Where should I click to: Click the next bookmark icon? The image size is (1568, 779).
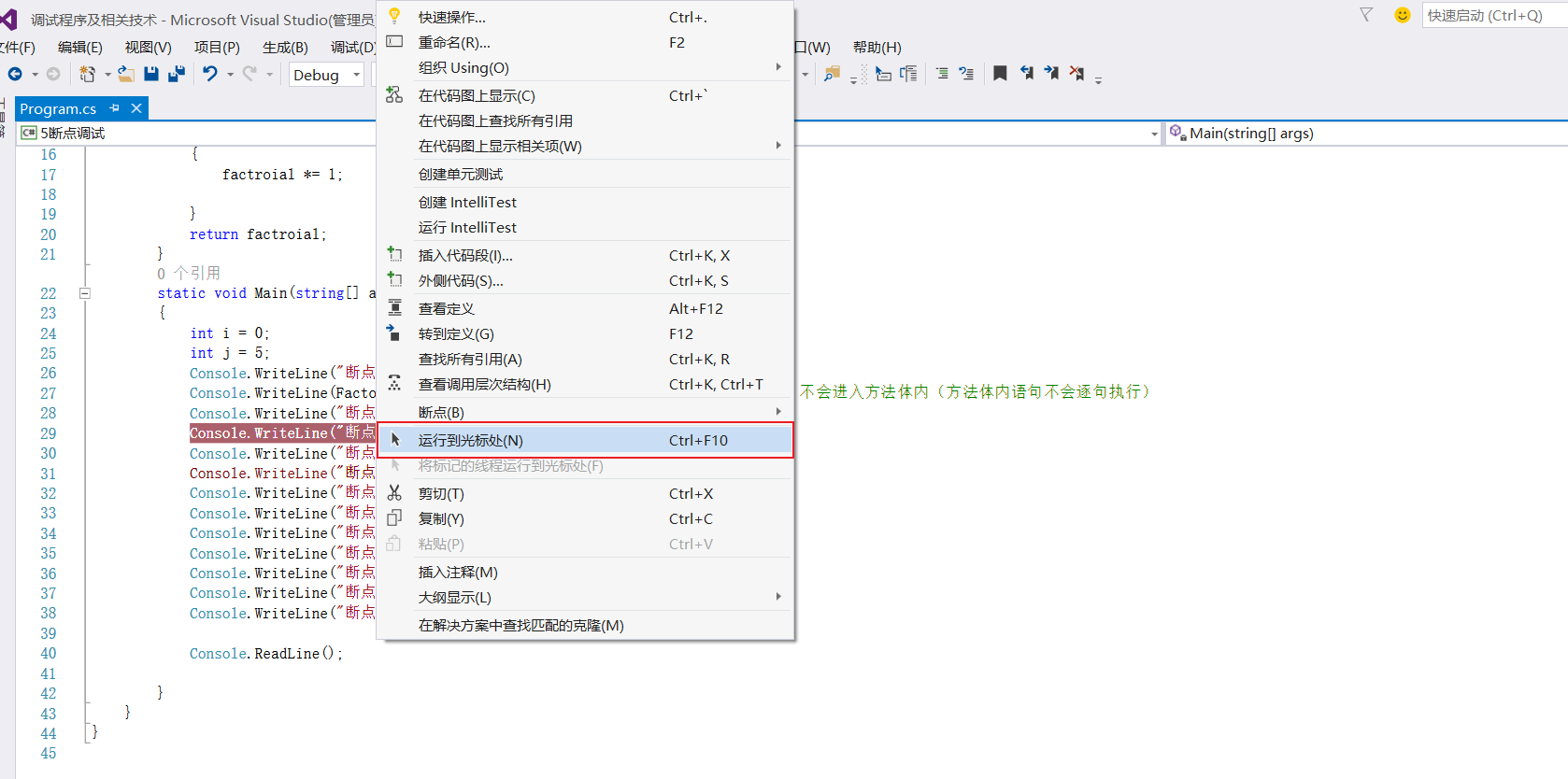tap(1051, 73)
